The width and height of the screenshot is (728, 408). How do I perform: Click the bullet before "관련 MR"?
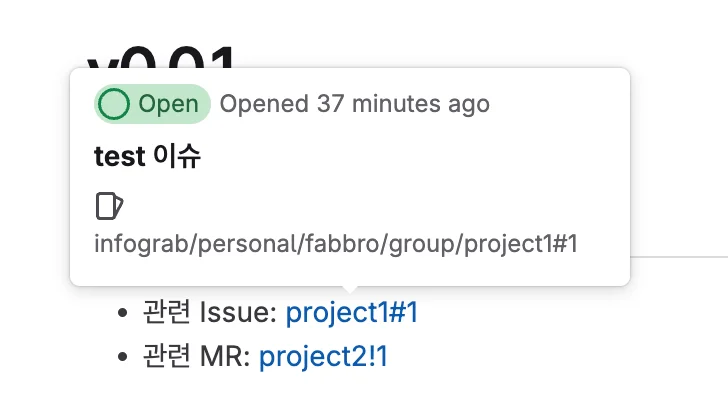[123, 357]
